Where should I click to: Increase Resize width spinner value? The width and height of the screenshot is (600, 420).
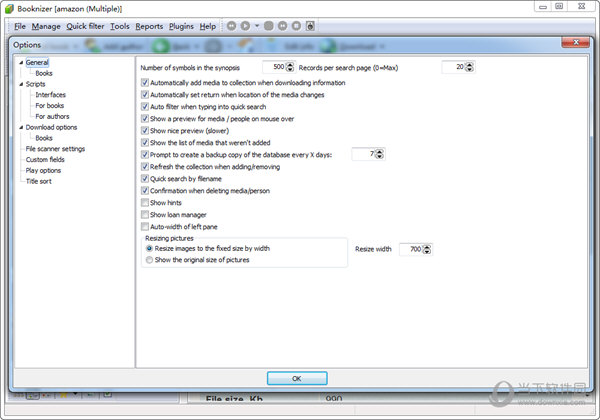point(427,247)
